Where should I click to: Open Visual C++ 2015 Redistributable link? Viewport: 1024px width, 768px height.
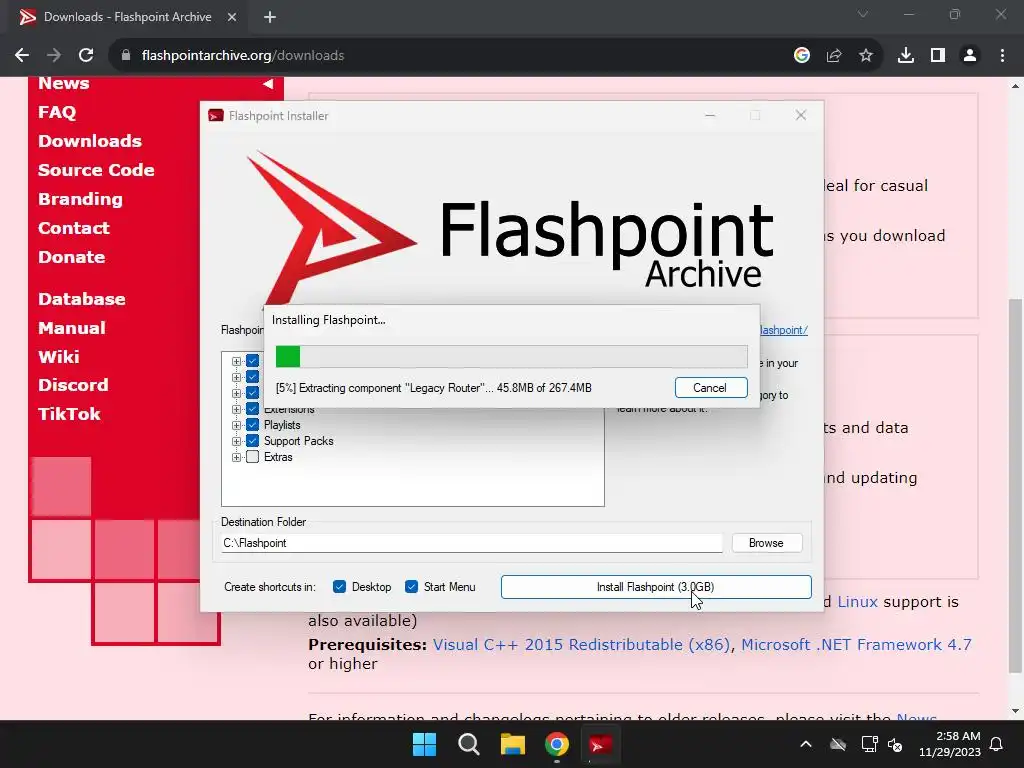(581, 645)
